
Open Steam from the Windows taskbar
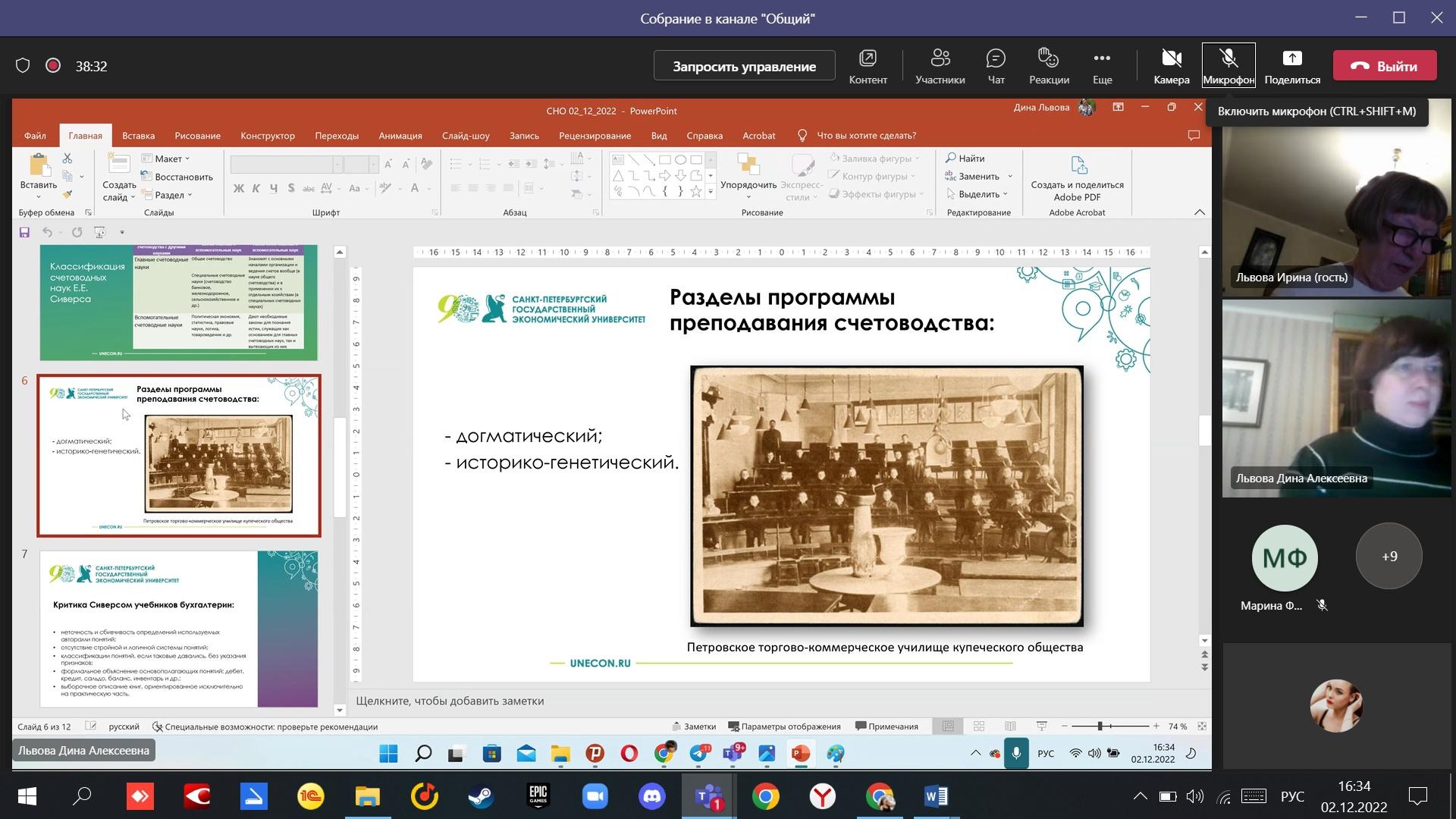[481, 796]
